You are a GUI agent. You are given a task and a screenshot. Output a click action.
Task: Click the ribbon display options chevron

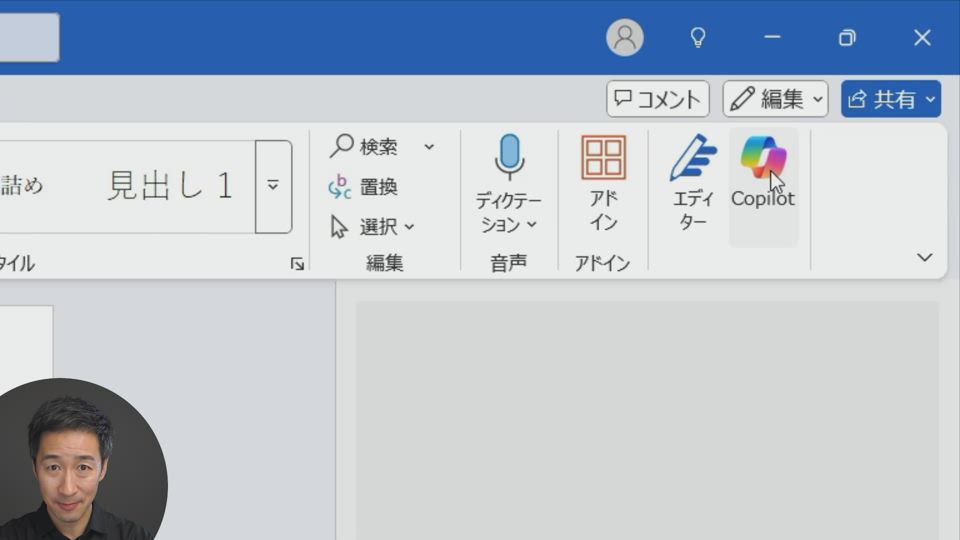click(x=924, y=258)
